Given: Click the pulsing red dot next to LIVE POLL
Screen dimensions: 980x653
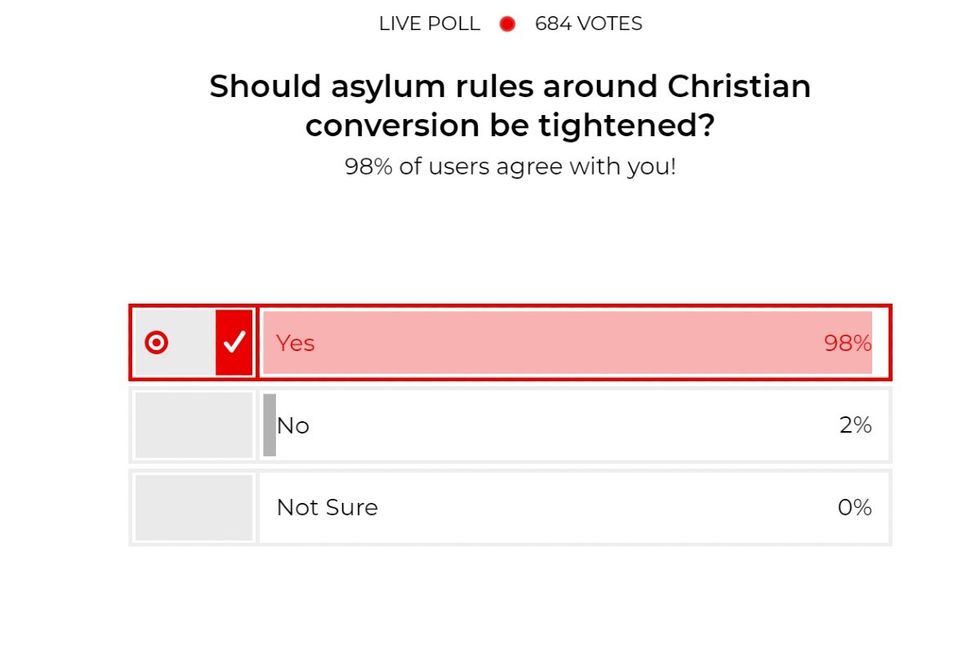Looking at the screenshot, I should coord(506,23).
